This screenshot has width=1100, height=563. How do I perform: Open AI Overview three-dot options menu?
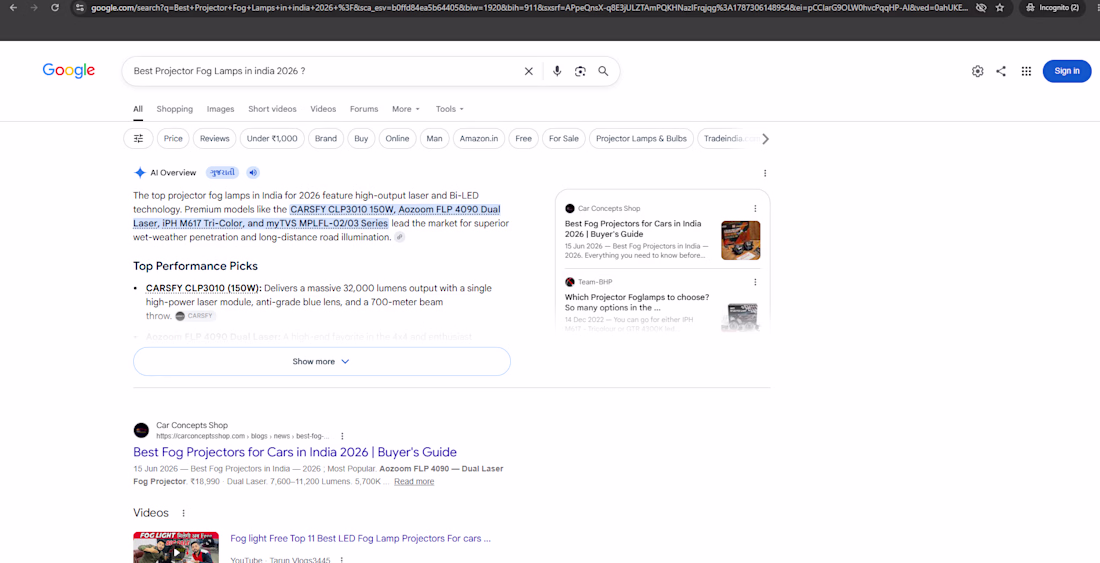(x=765, y=173)
